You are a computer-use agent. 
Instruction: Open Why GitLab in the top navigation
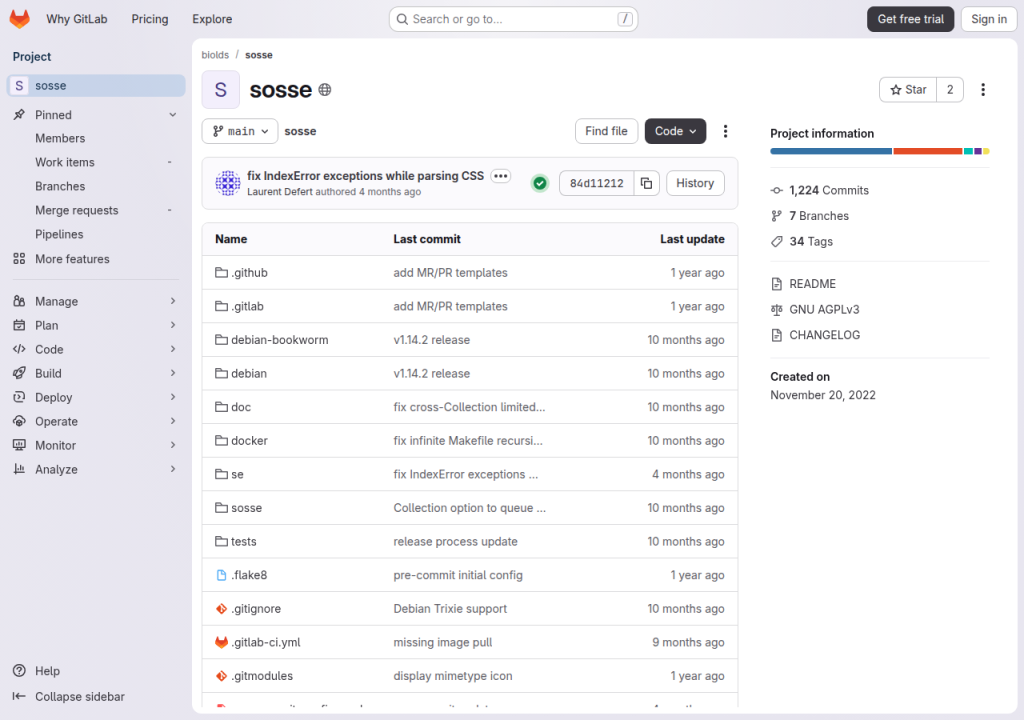click(x=77, y=20)
